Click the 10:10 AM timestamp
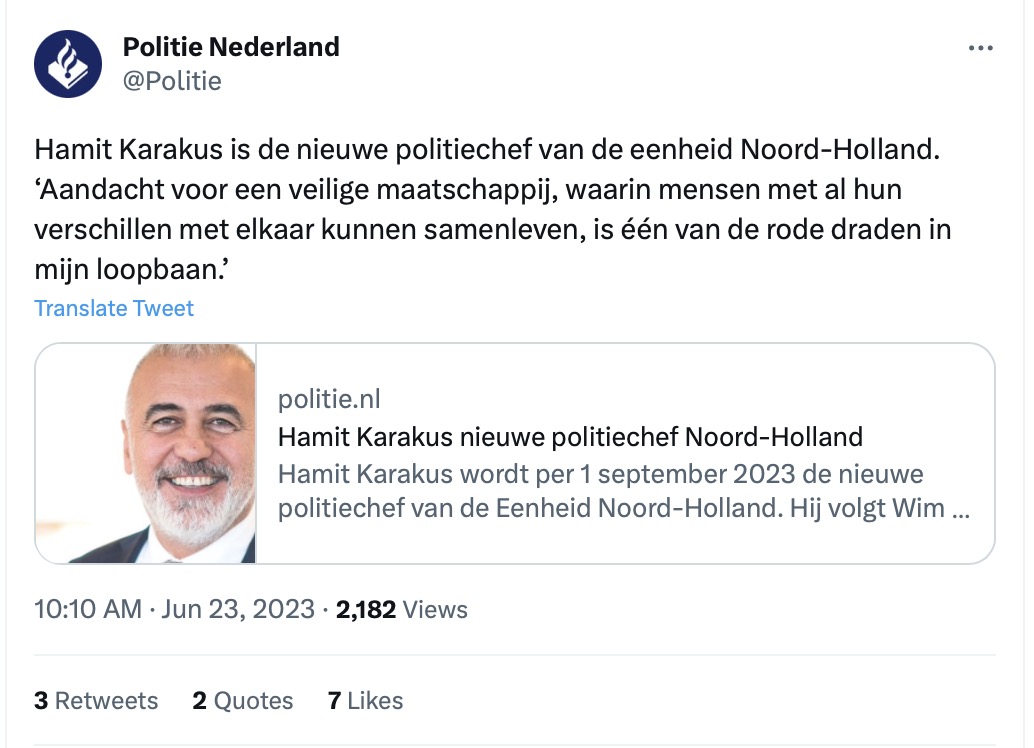1034x748 pixels. pos(88,609)
